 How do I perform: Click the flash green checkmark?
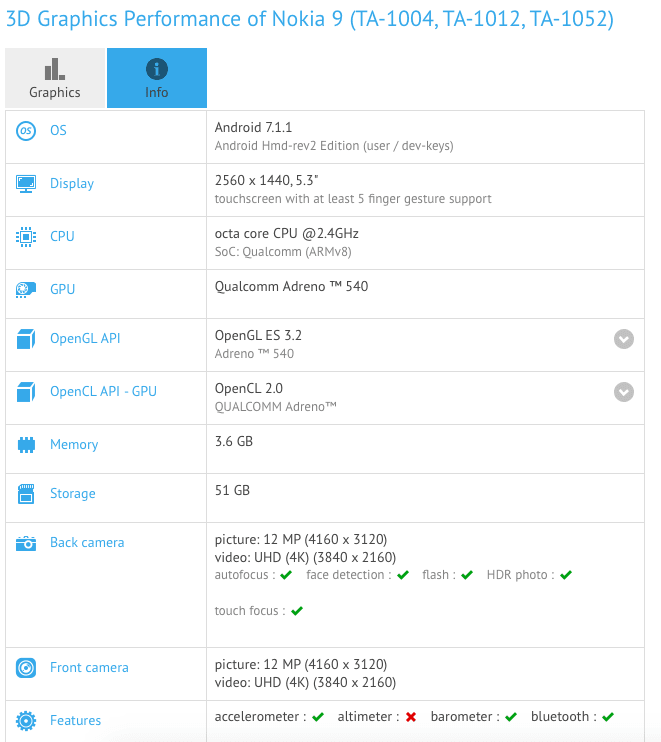tap(467, 575)
